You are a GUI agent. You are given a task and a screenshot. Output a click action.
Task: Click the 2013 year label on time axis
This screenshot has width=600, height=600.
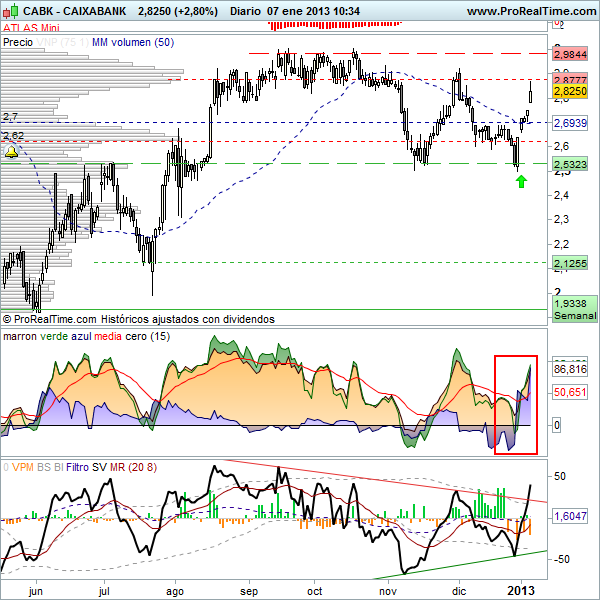521,591
